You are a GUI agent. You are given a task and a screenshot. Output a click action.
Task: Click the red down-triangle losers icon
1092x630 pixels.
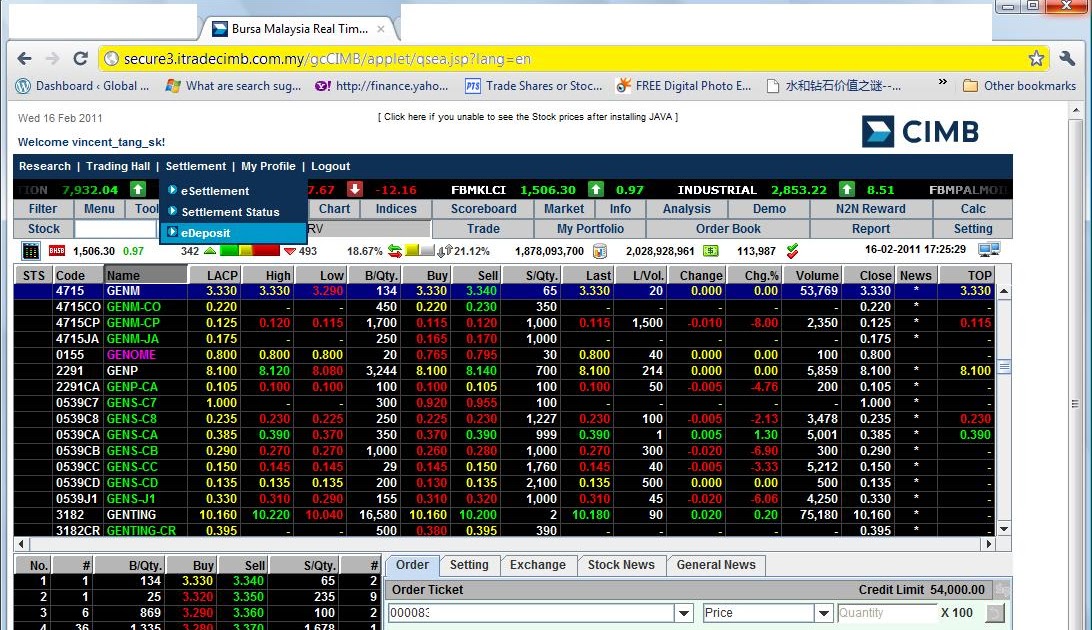tap(290, 251)
